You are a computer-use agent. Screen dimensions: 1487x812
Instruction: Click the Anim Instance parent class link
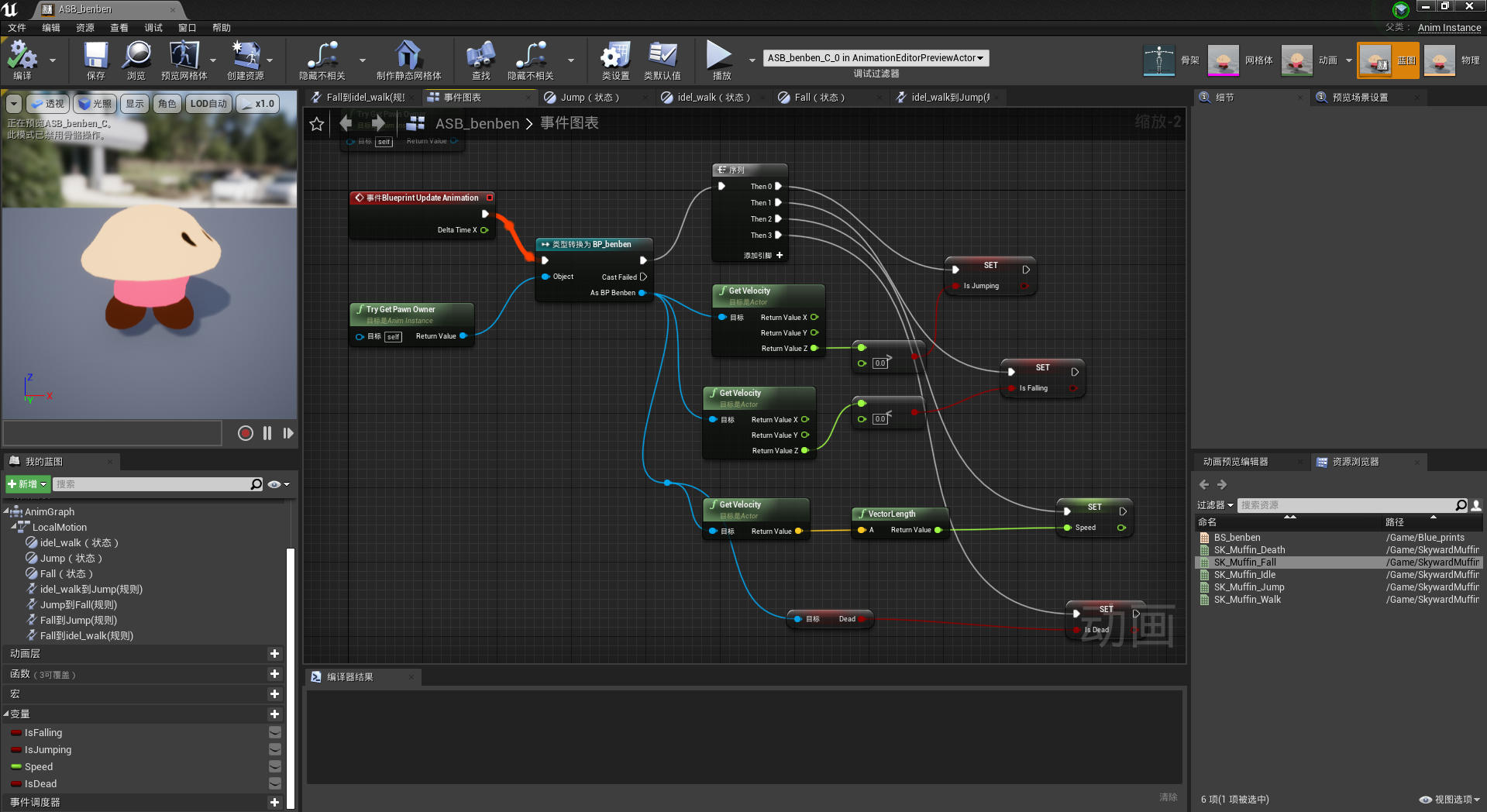1449,28
